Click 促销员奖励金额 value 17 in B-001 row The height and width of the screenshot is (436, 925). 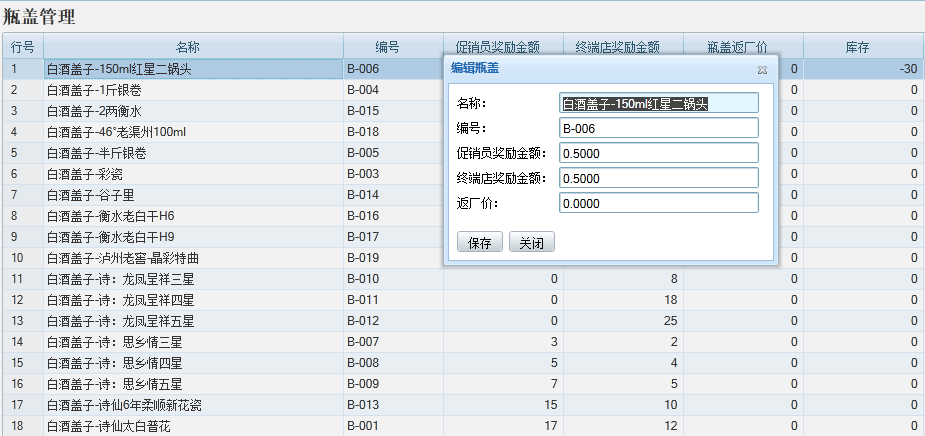[x=503, y=425]
